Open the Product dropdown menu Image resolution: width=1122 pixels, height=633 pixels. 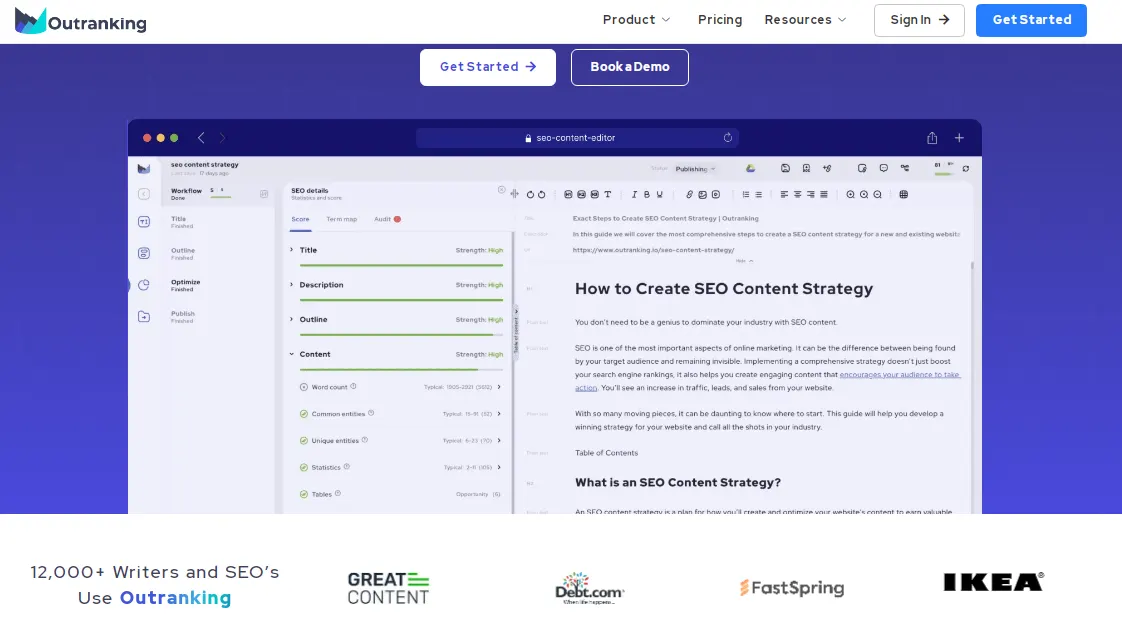tap(636, 20)
